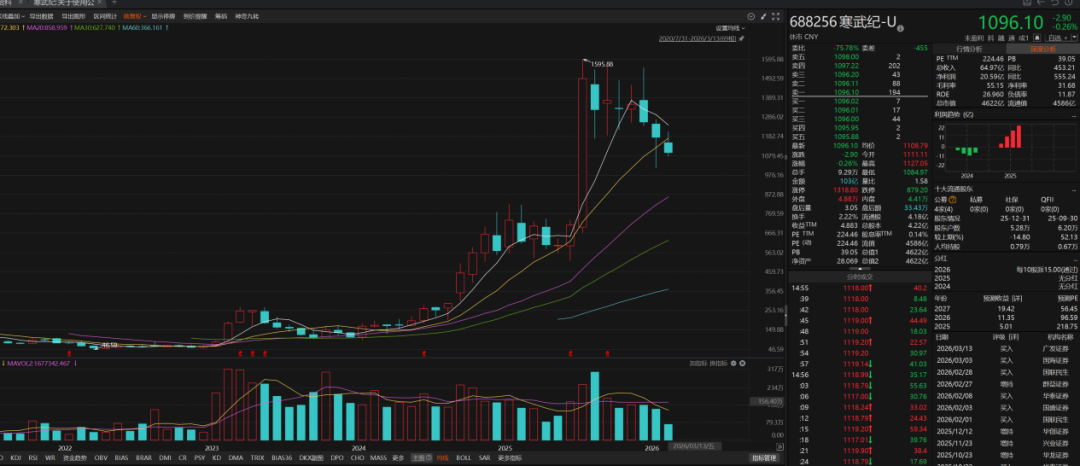
Task: Select the TRIX indicator tab
Action: pos(258,458)
